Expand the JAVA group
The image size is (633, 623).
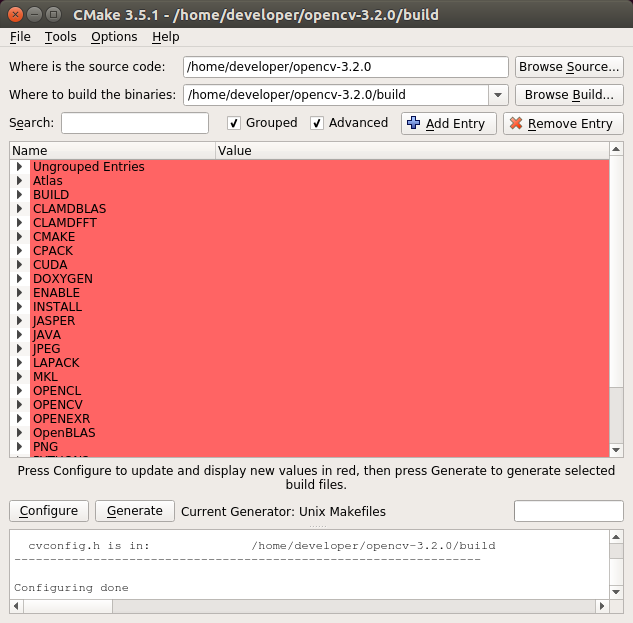[x=19, y=334]
